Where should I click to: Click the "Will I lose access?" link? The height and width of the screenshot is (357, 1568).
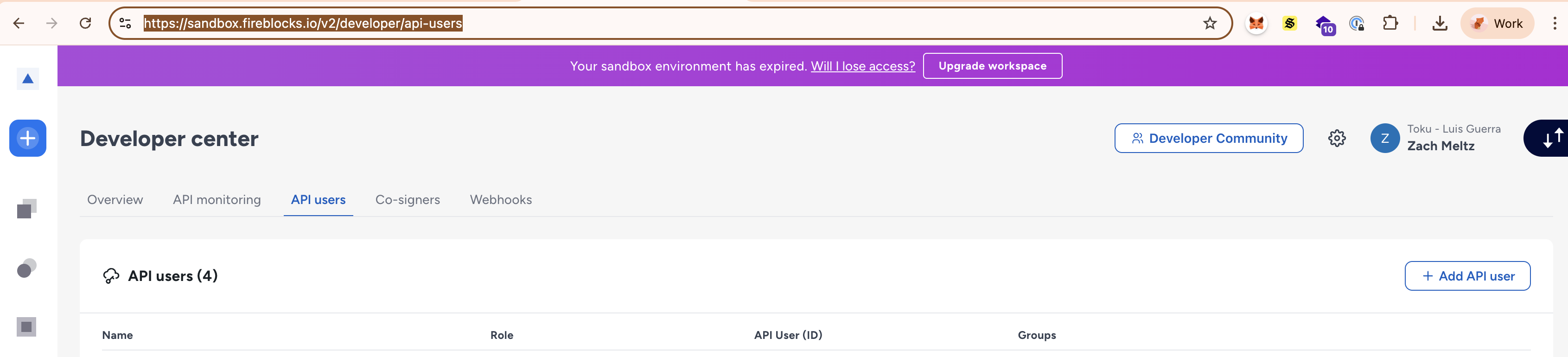862,66
